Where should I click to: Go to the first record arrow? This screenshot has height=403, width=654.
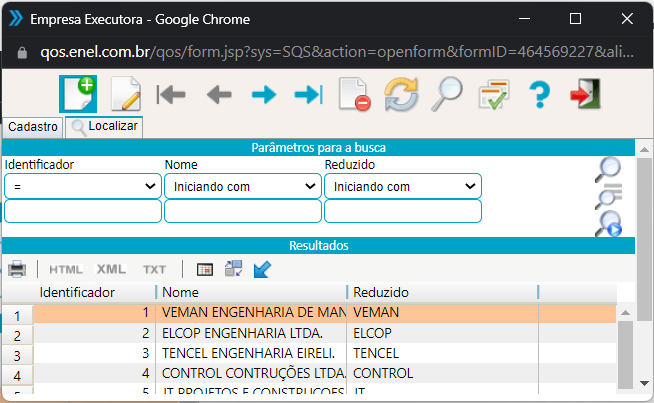pyautogui.click(x=172, y=95)
